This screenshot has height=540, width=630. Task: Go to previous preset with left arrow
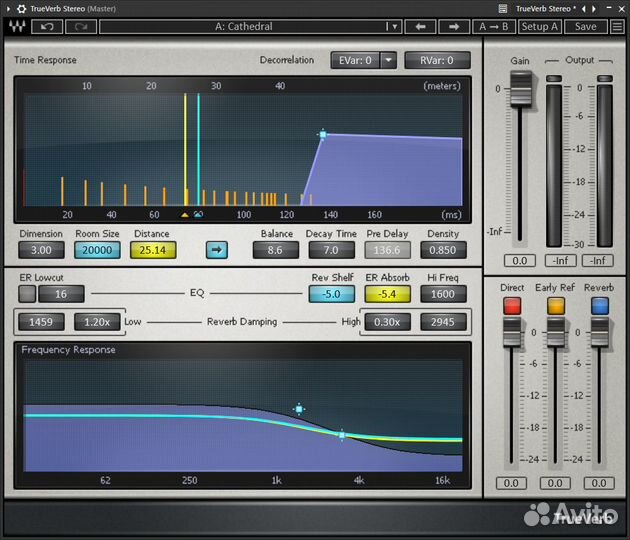[420, 27]
